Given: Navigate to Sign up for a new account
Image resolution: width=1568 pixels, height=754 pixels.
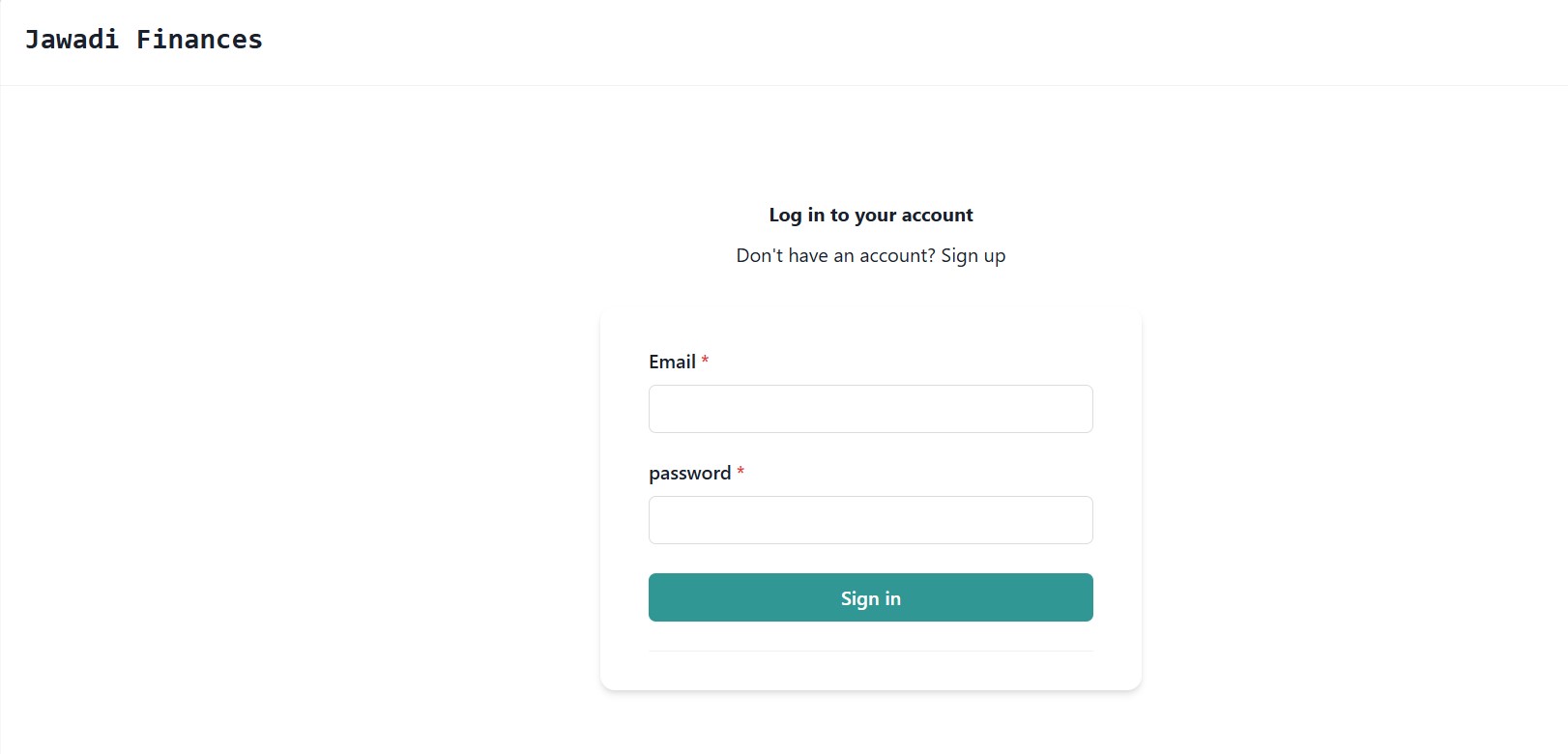Looking at the screenshot, I should pyautogui.click(x=973, y=255).
